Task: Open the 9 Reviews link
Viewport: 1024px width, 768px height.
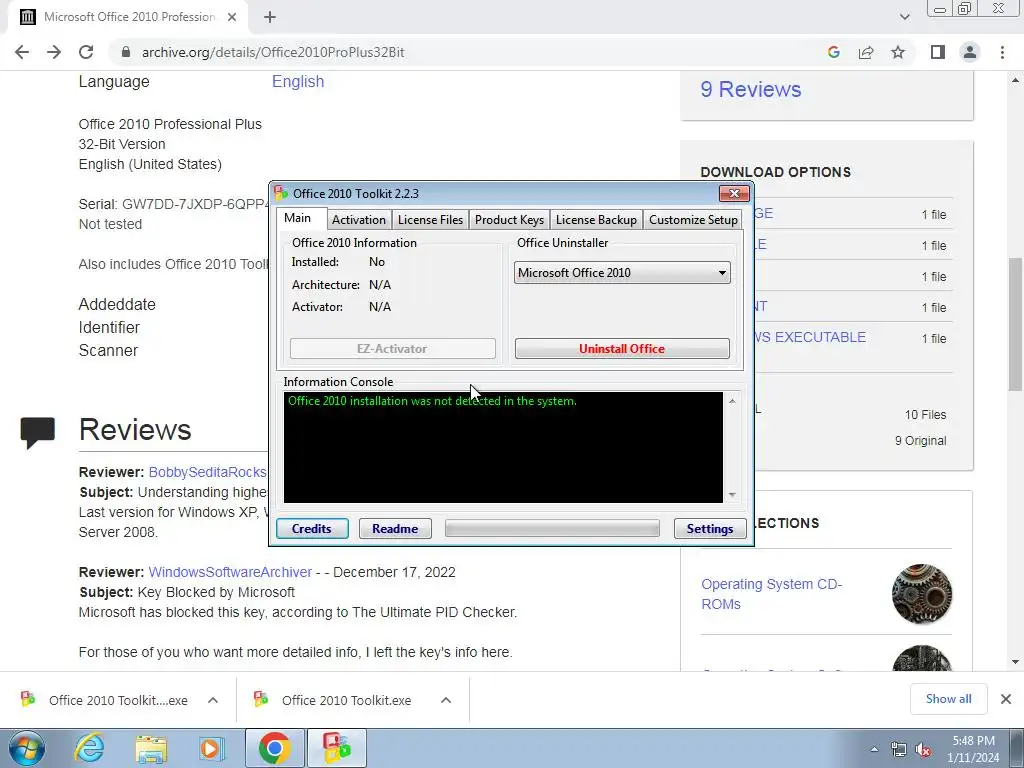Action: (x=750, y=89)
